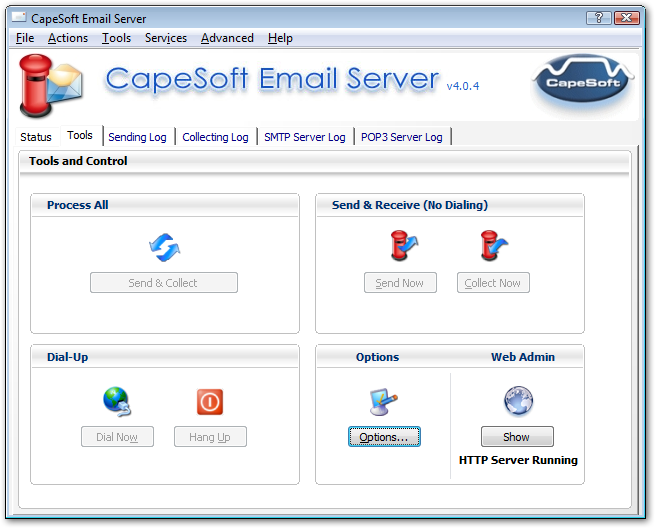Open the Actions menu

68,38
